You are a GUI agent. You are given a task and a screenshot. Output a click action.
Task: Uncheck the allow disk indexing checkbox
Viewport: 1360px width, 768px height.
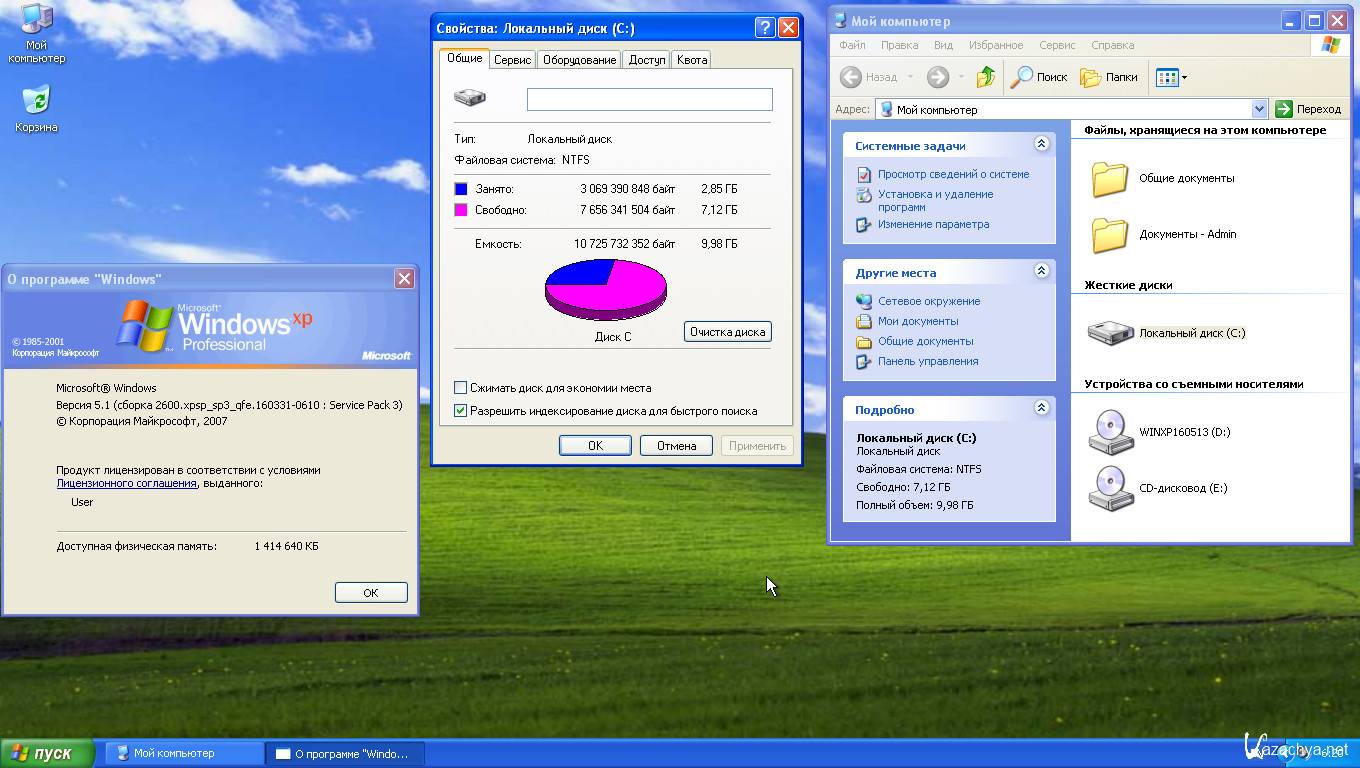pyautogui.click(x=461, y=411)
